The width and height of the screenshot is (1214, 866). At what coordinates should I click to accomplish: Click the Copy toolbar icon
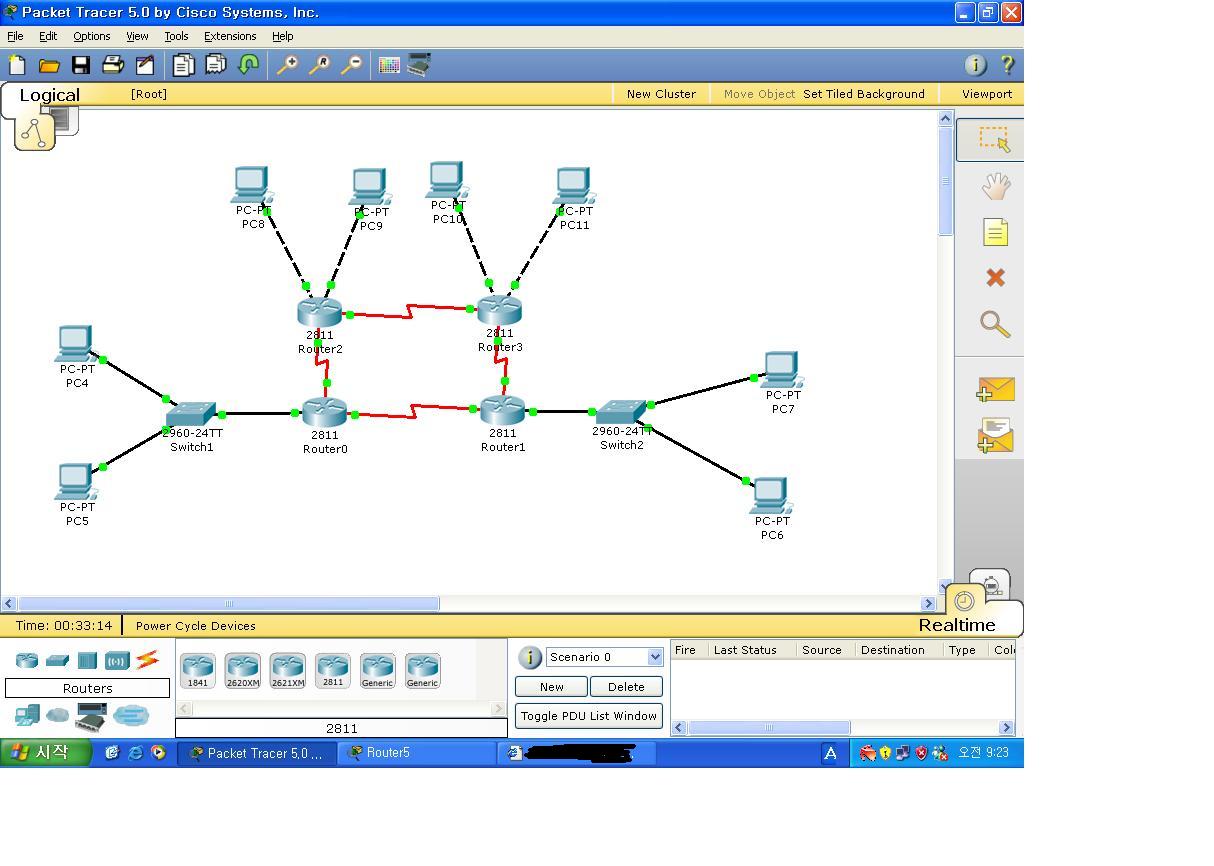click(x=183, y=65)
